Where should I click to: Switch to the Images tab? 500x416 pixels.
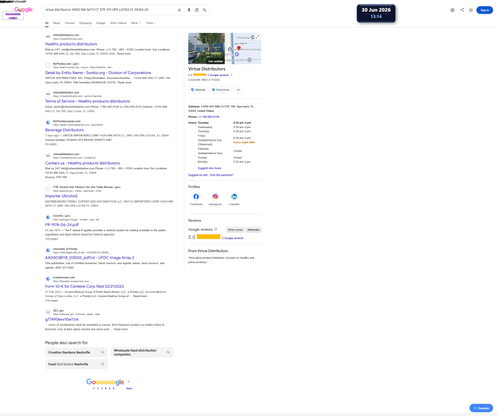pos(101,23)
